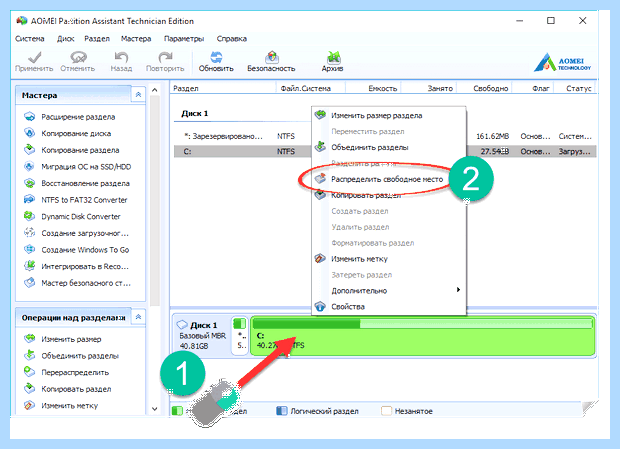
Task: Click the Диск 1 group heading in list
Action: pos(195,113)
